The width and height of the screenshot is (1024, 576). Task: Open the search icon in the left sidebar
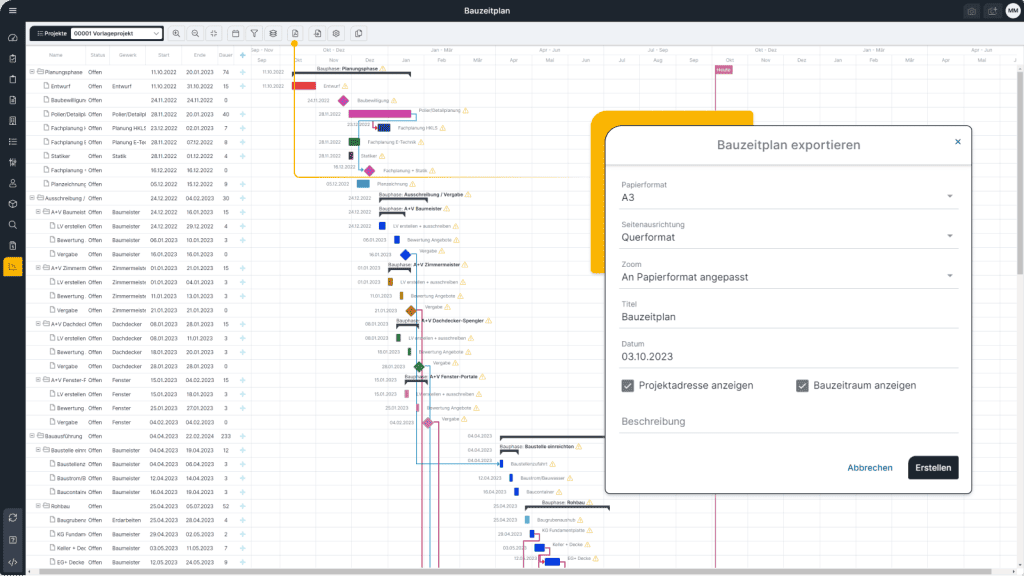click(13, 225)
